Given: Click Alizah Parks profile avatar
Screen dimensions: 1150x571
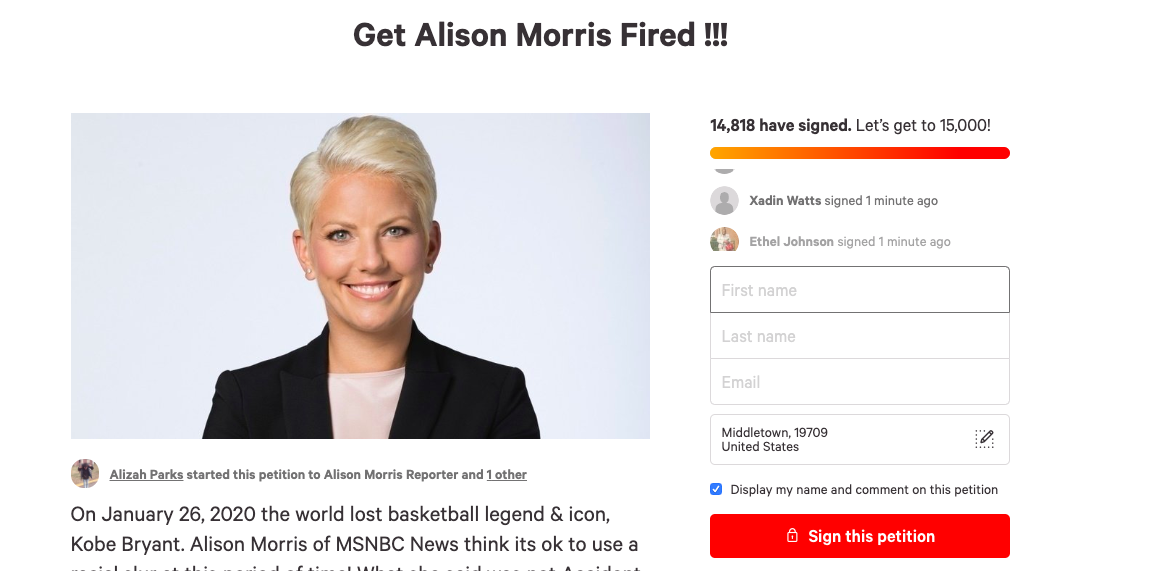Looking at the screenshot, I should point(85,474).
